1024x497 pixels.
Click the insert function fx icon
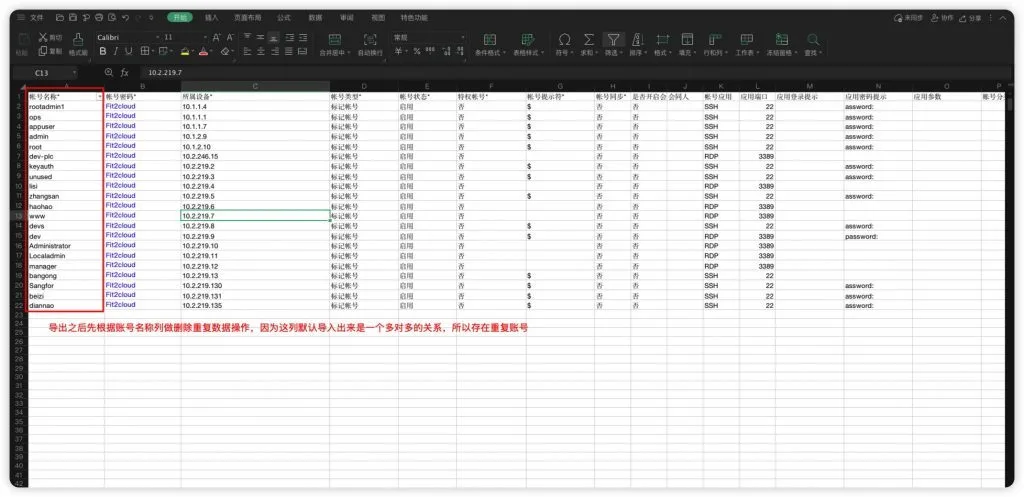click(125, 73)
